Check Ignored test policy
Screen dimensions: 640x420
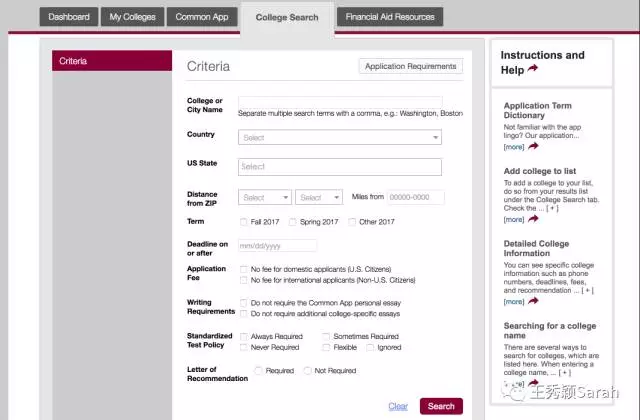(370, 347)
